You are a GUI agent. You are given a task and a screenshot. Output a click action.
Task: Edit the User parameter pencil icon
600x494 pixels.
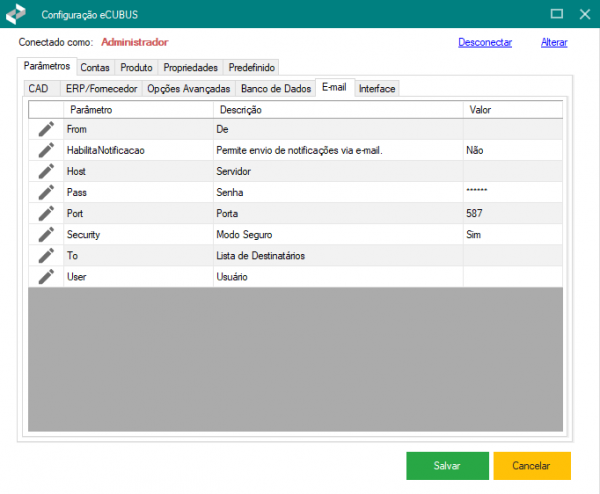click(x=46, y=277)
